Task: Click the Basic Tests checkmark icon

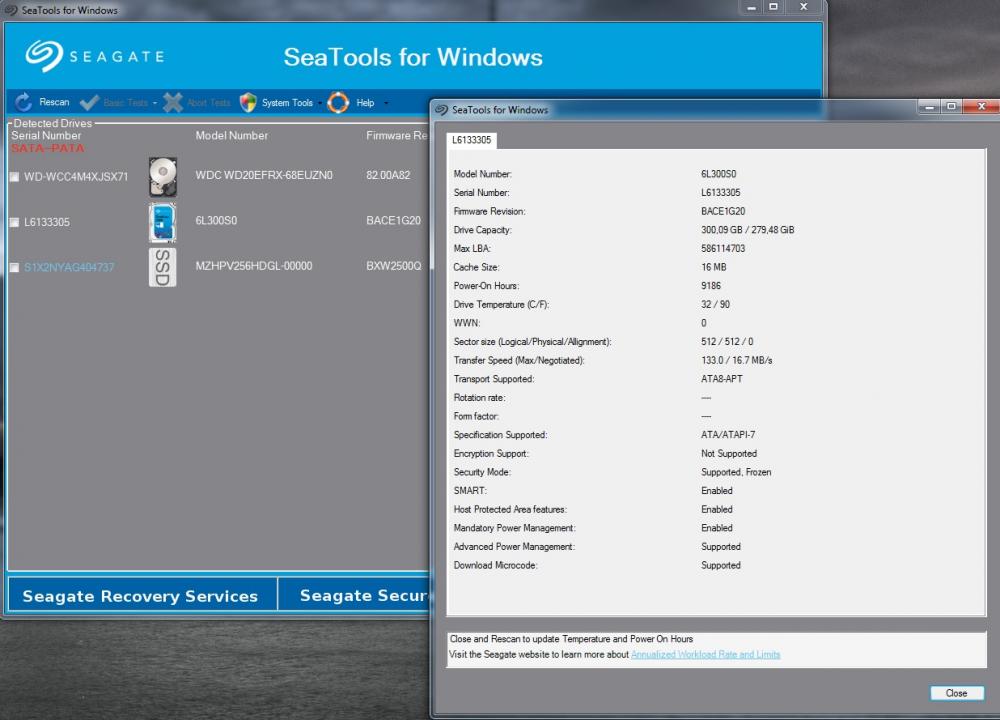Action: pyautogui.click(x=89, y=102)
